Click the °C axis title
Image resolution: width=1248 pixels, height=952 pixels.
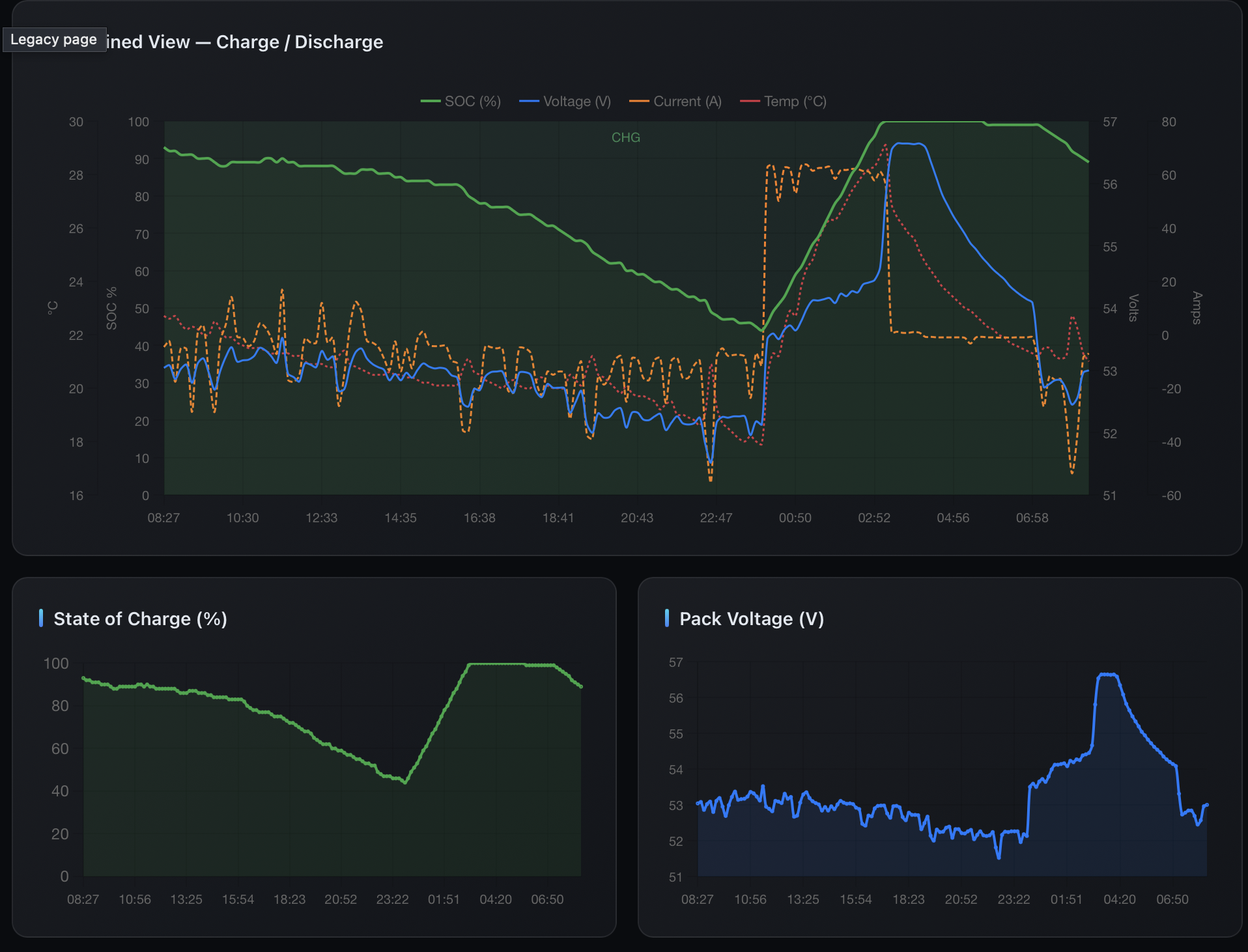pyautogui.click(x=52, y=308)
